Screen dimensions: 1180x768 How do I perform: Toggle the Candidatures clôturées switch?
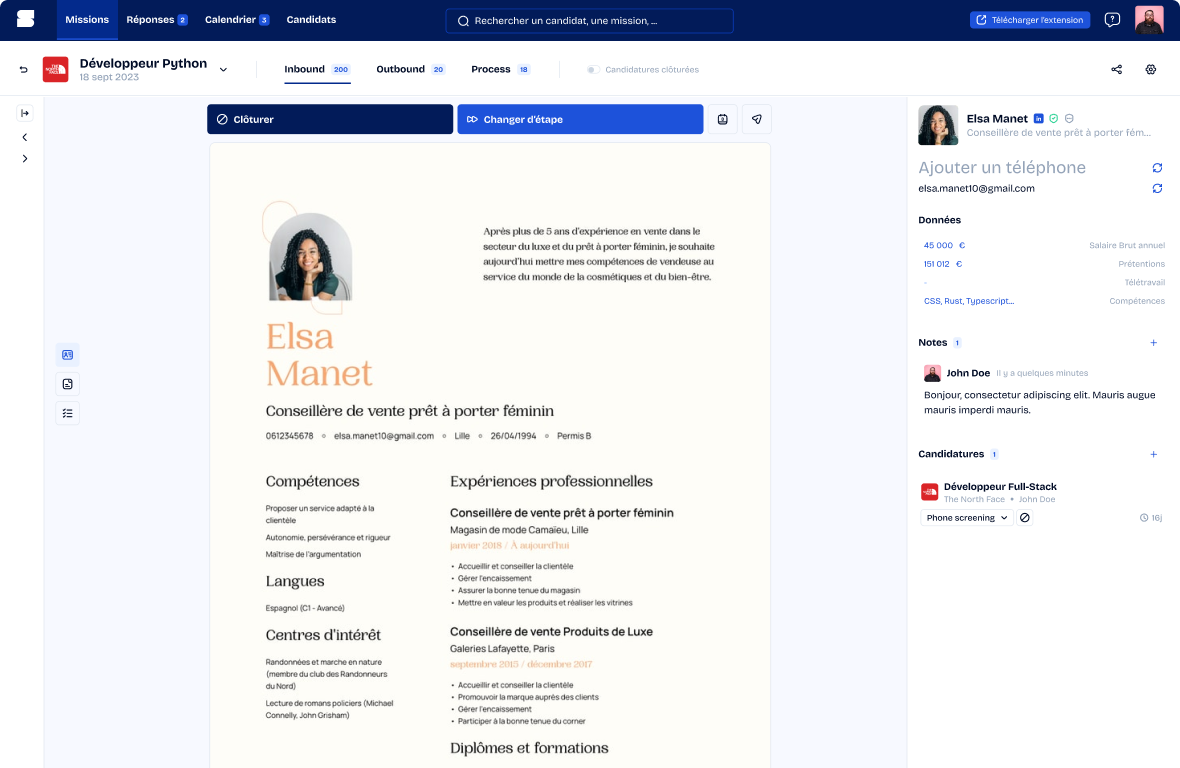[x=593, y=70]
